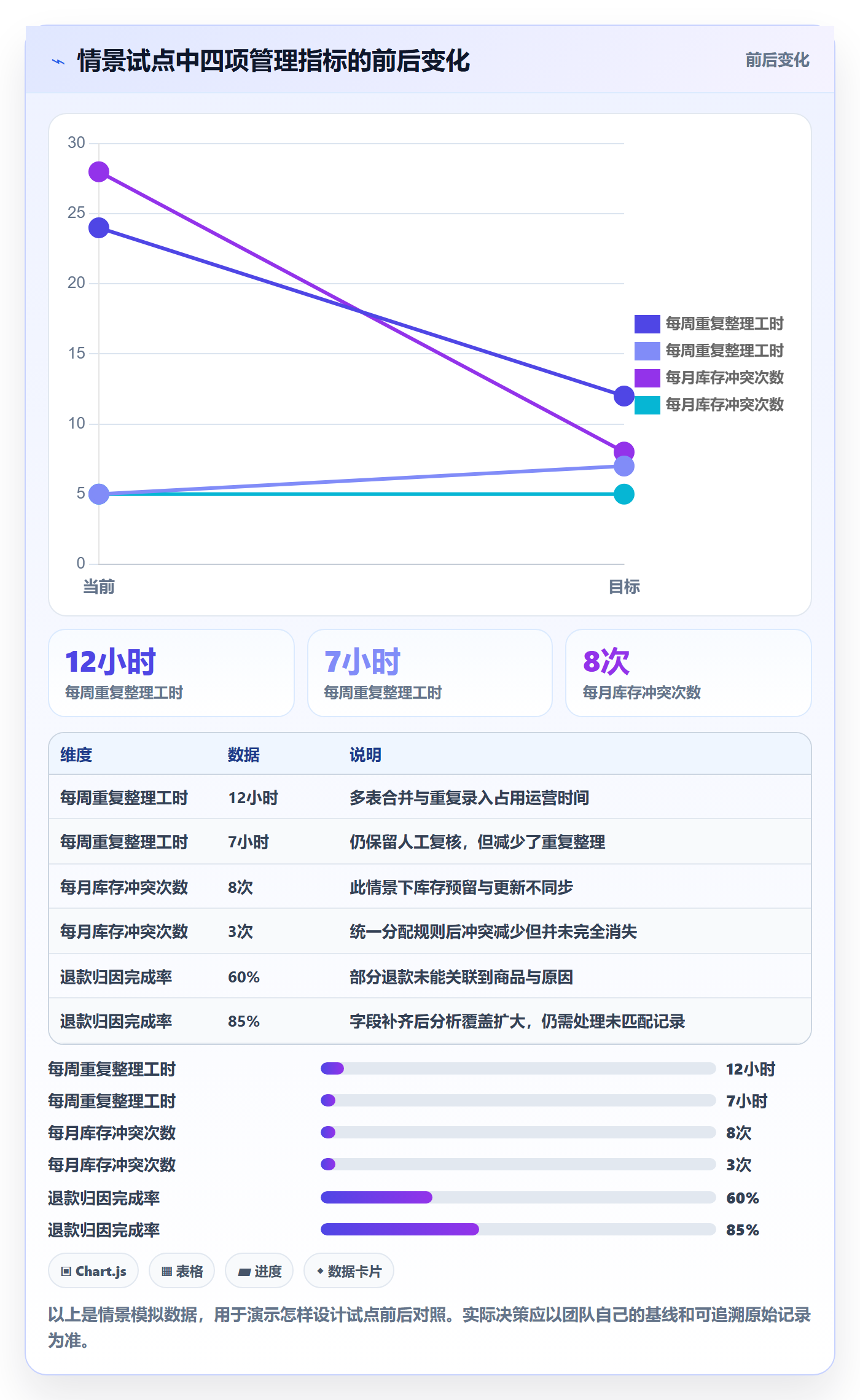The height and width of the screenshot is (1400, 860).
Task: Click the 60% value in the table
Action: pos(244,977)
